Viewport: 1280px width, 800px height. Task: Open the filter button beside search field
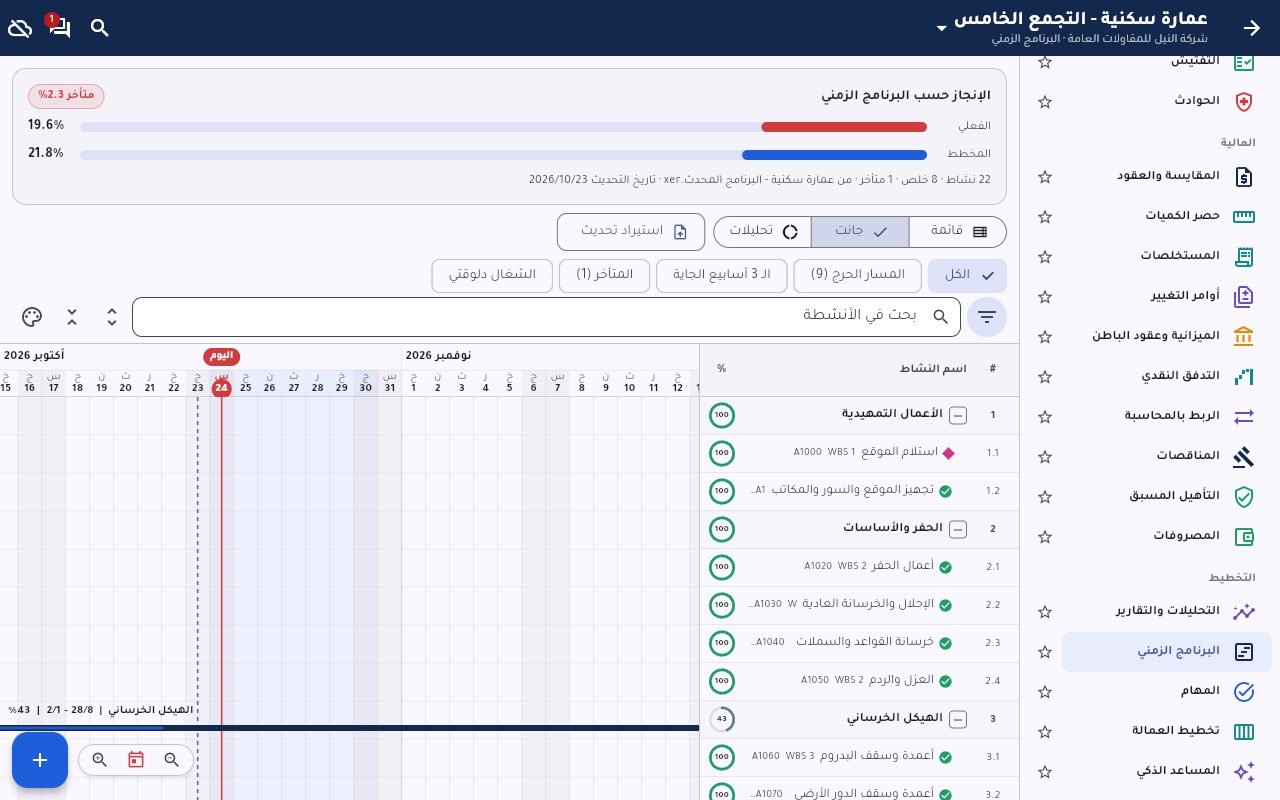point(987,317)
